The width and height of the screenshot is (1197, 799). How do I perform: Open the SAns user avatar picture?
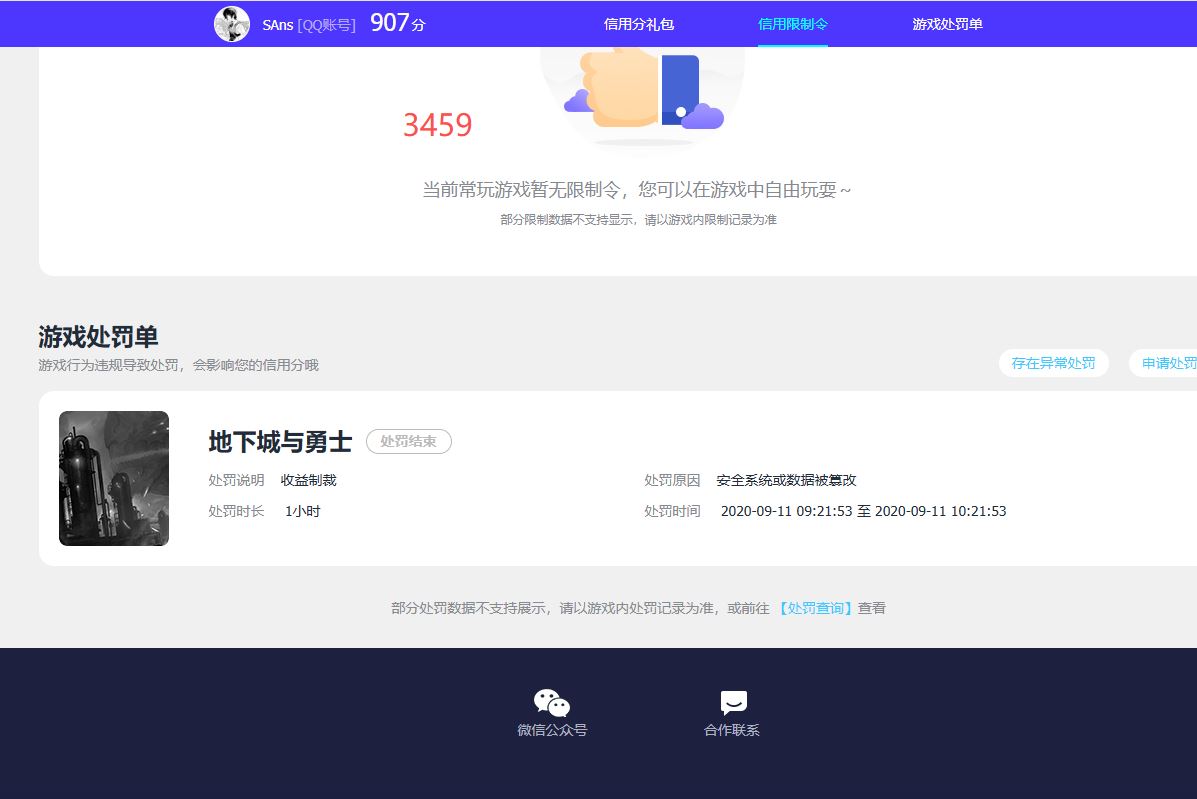(x=231, y=23)
